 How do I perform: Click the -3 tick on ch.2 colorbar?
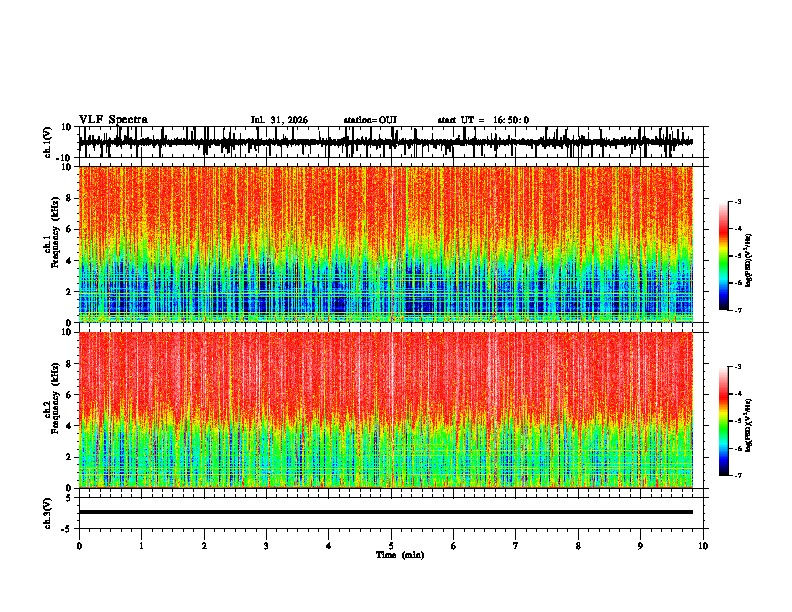click(737, 367)
